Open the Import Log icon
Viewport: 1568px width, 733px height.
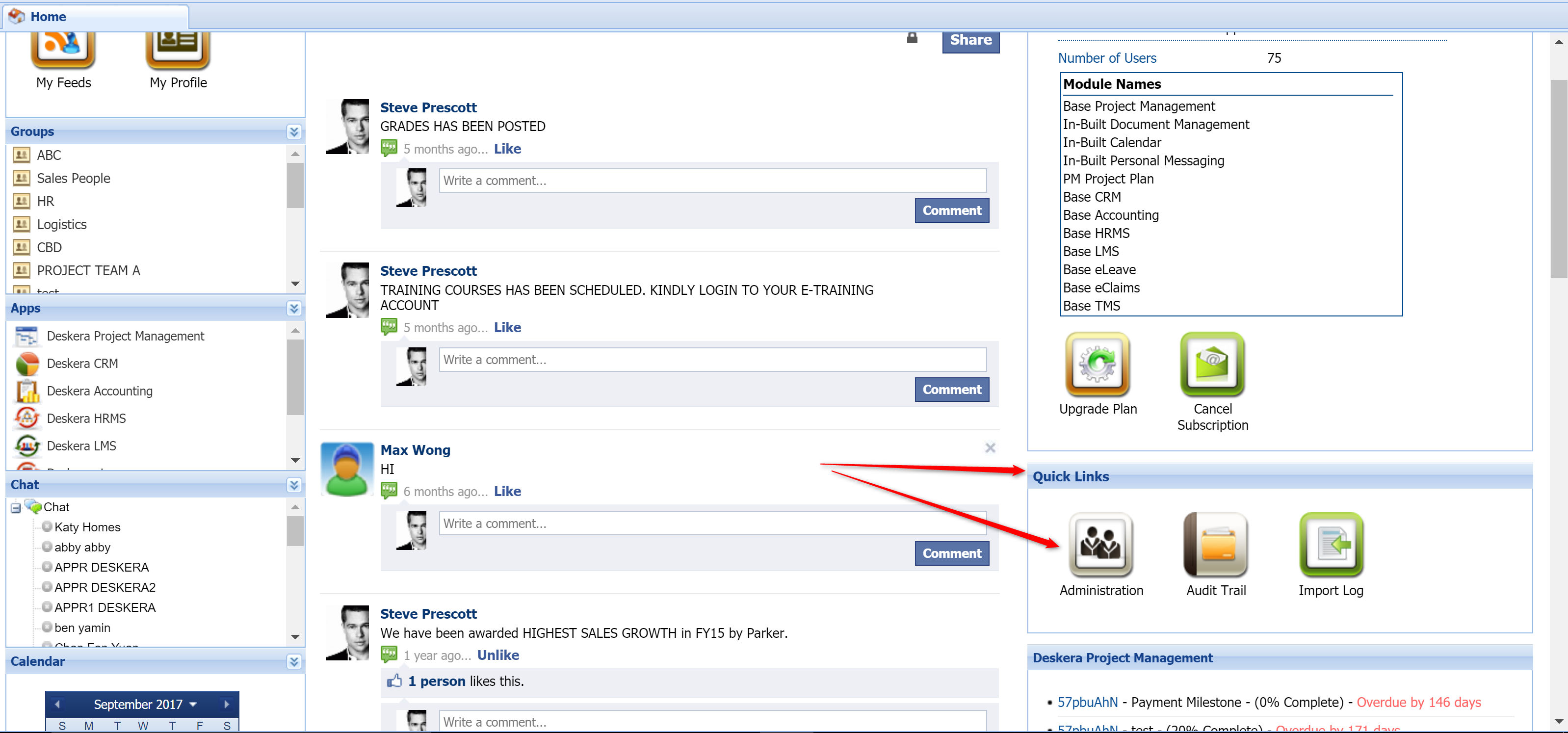(x=1331, y=544)
